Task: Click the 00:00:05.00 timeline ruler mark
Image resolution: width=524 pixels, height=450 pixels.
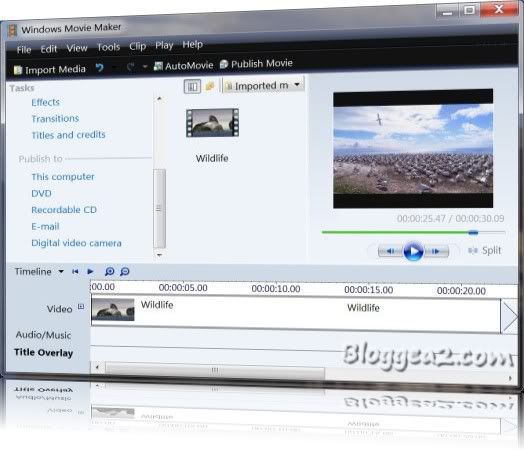Action: pyautogui.click(x=183, y=288)
